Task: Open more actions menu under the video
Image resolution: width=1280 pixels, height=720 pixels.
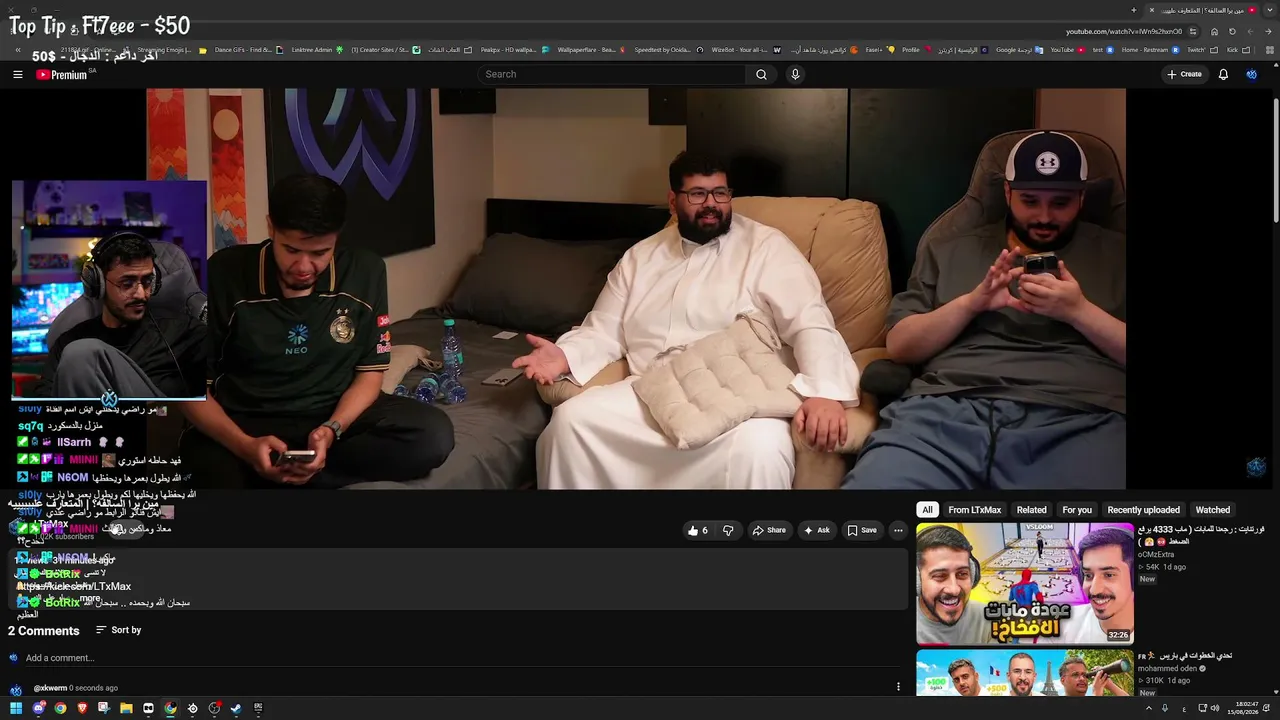Action: pos(898,531)
